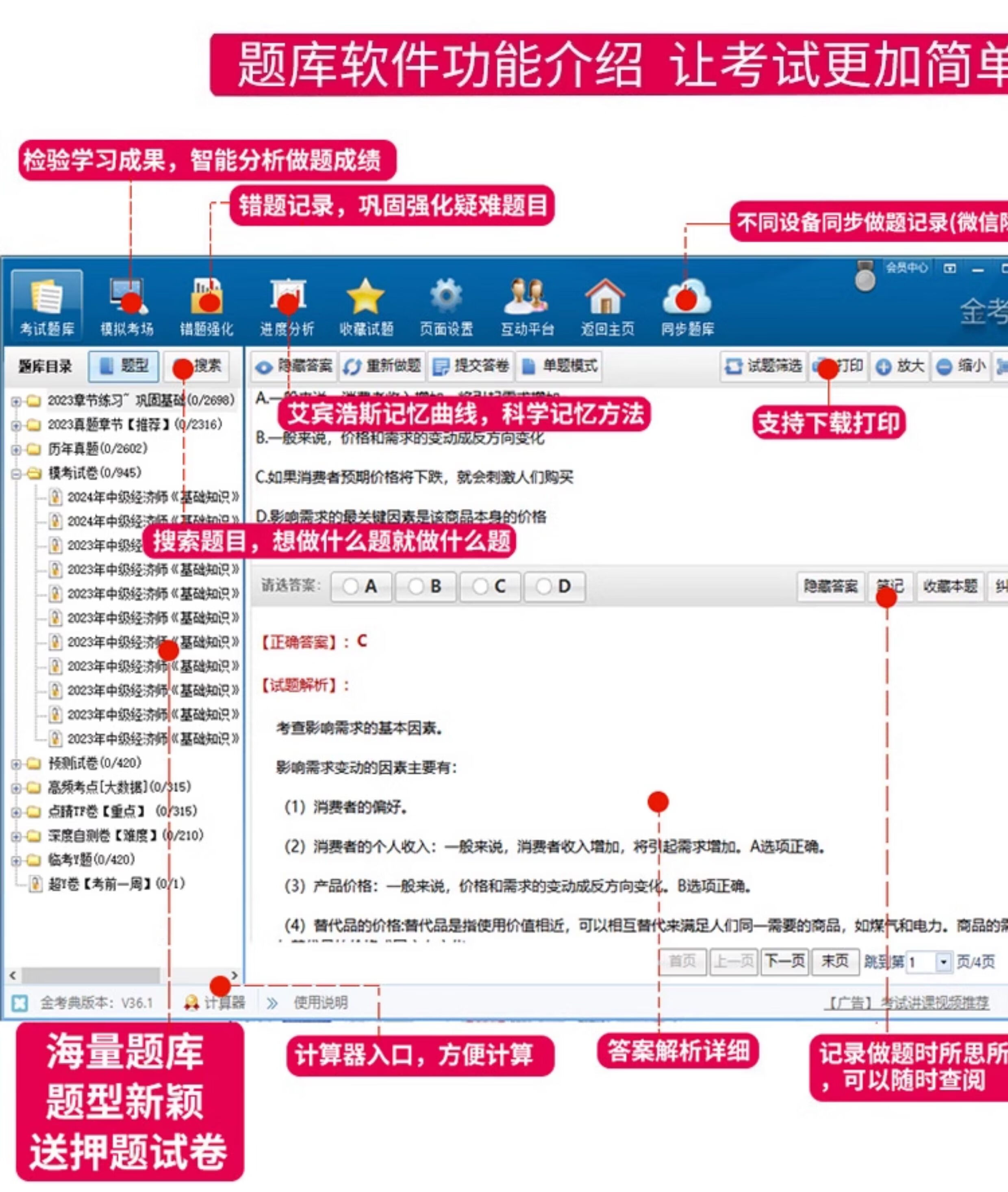Select the 预测试卷(0/420) row label
Viewport: 1008px width, 1192px height.
95,763
